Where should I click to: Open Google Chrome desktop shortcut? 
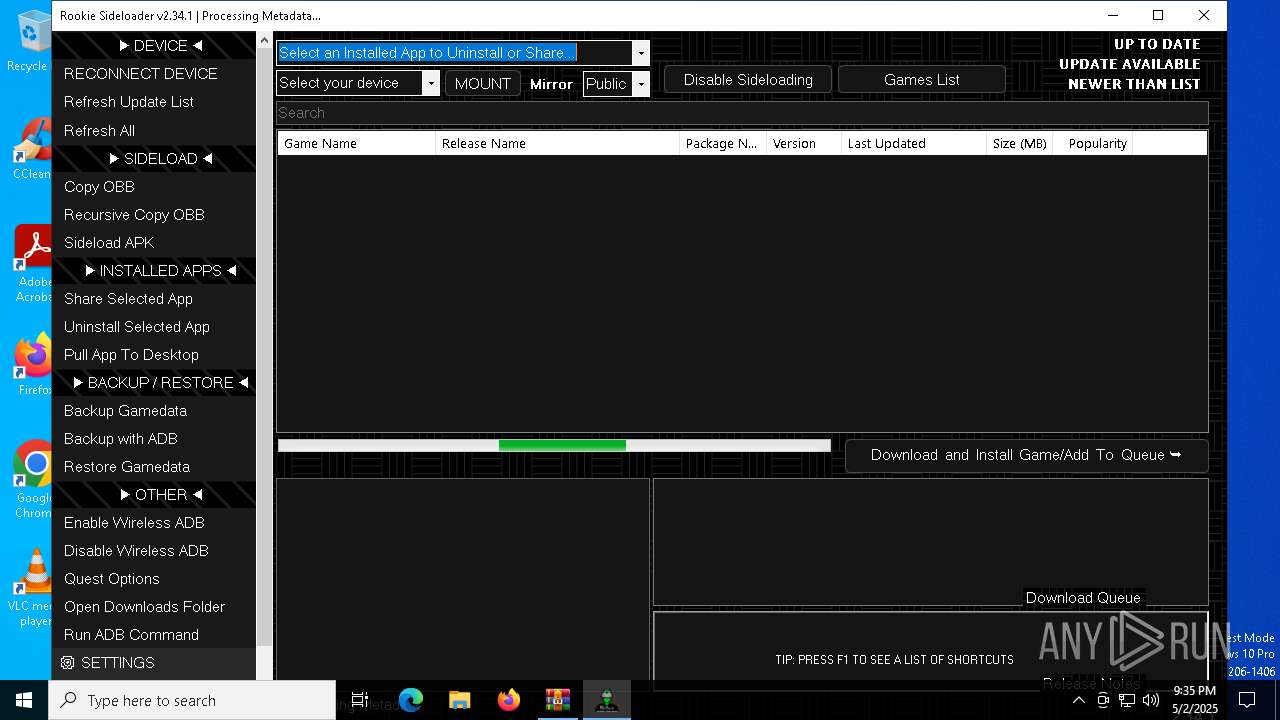(x=32, y=480)
